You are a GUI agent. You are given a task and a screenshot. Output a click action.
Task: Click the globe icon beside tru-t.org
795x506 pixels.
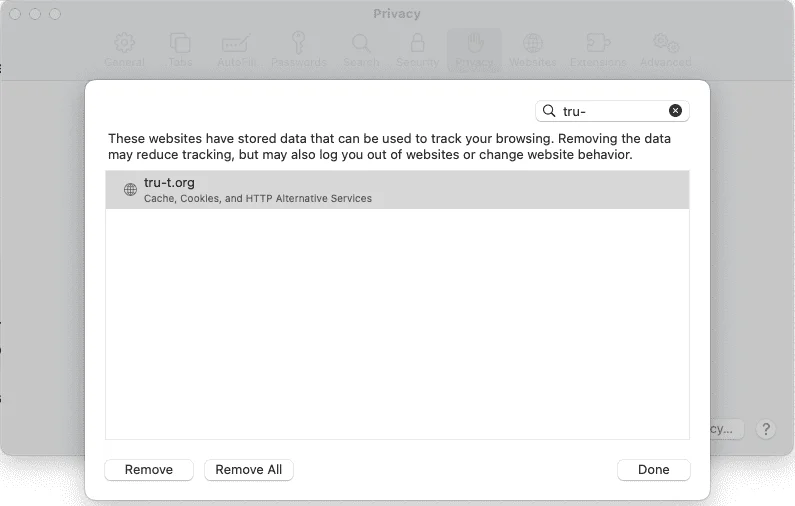coord(130,190)
